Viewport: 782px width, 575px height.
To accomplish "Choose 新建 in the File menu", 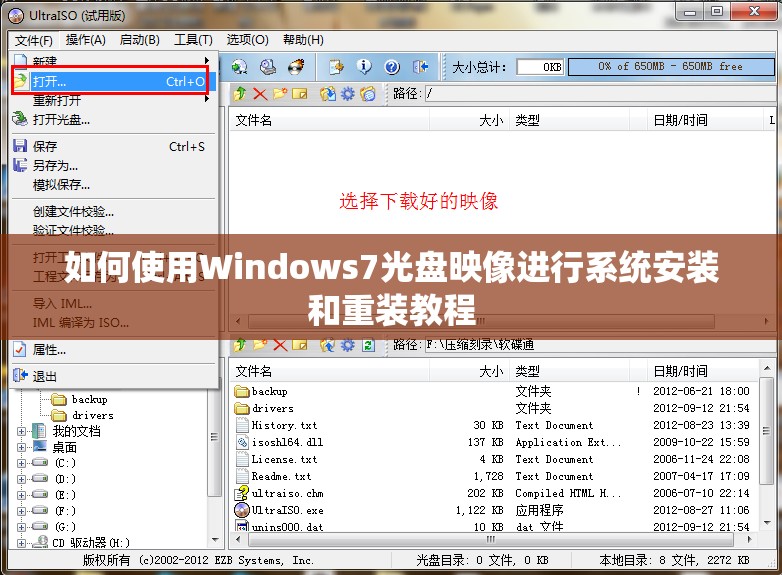I will pyautogui.click(x=114, y=61).
